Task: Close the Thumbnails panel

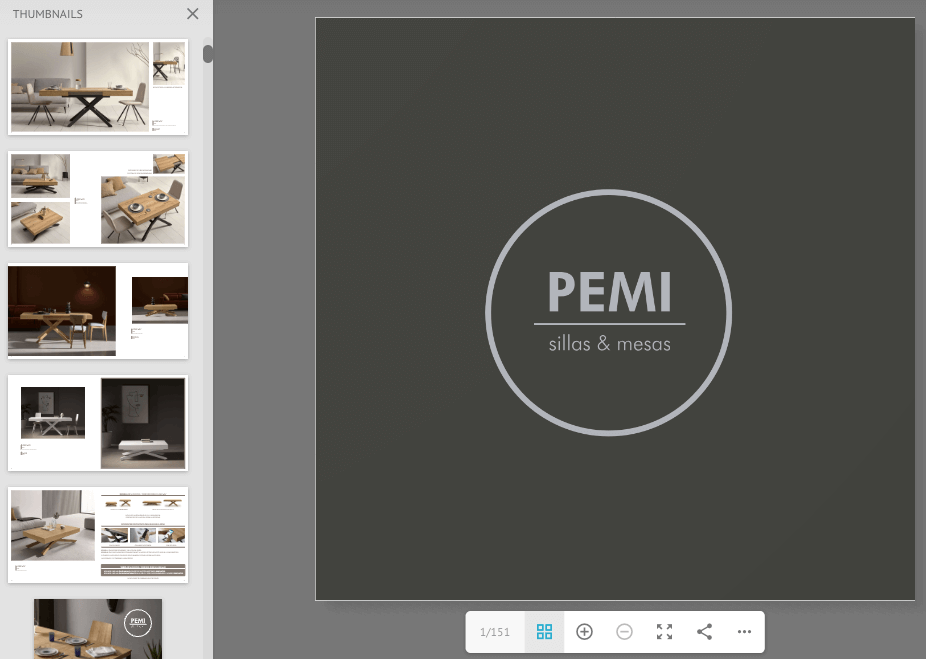Action: (193, 14)
